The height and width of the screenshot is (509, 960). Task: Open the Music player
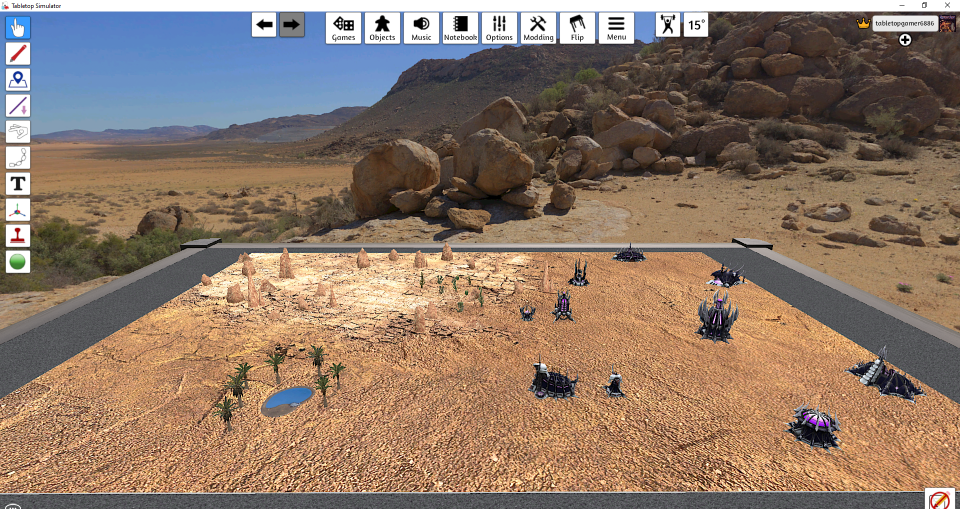pos(421,28)
